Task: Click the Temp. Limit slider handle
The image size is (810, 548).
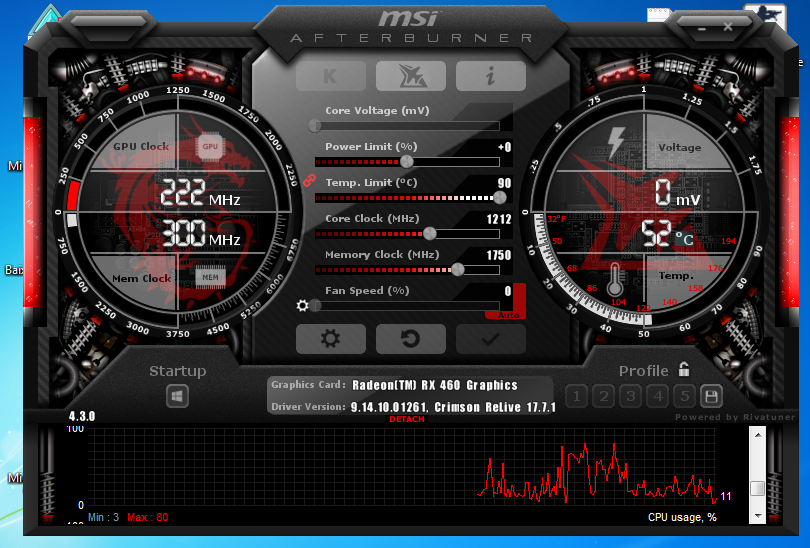Action: 500,197
